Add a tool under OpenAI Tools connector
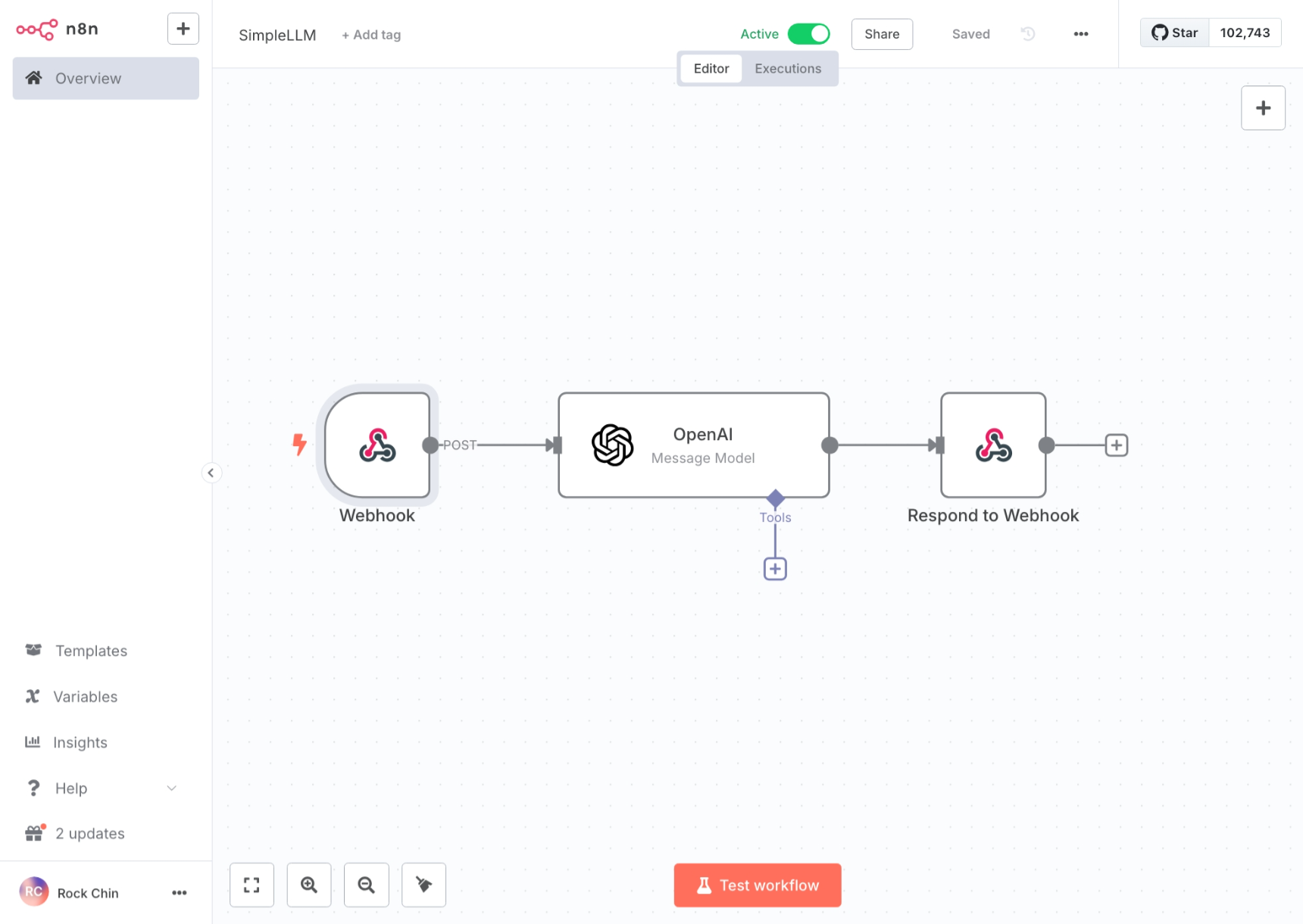This screenshot has width=1303, height=924. pyautogui.click(x=775, y=569)
